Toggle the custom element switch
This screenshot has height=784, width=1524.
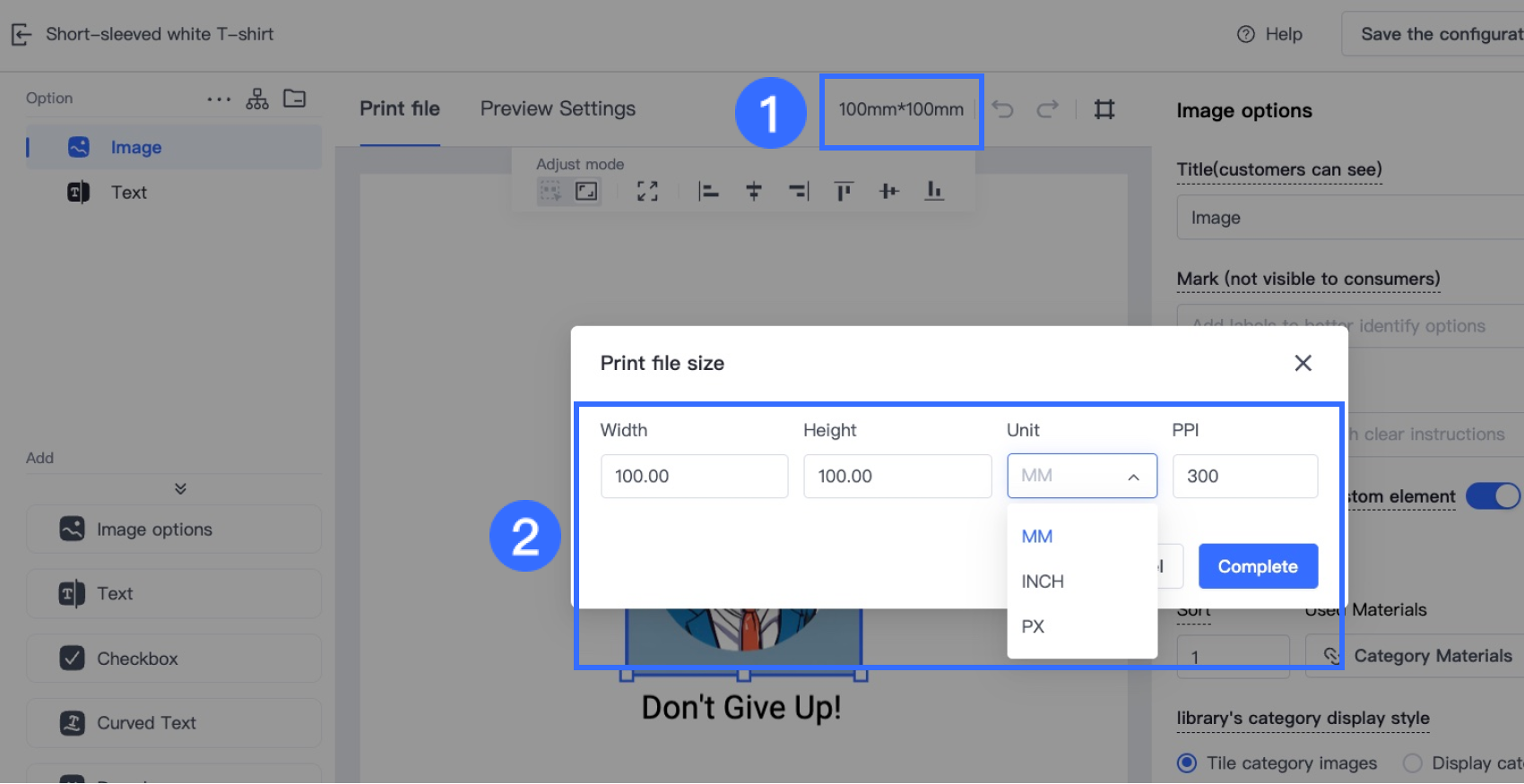[1493, 496]
